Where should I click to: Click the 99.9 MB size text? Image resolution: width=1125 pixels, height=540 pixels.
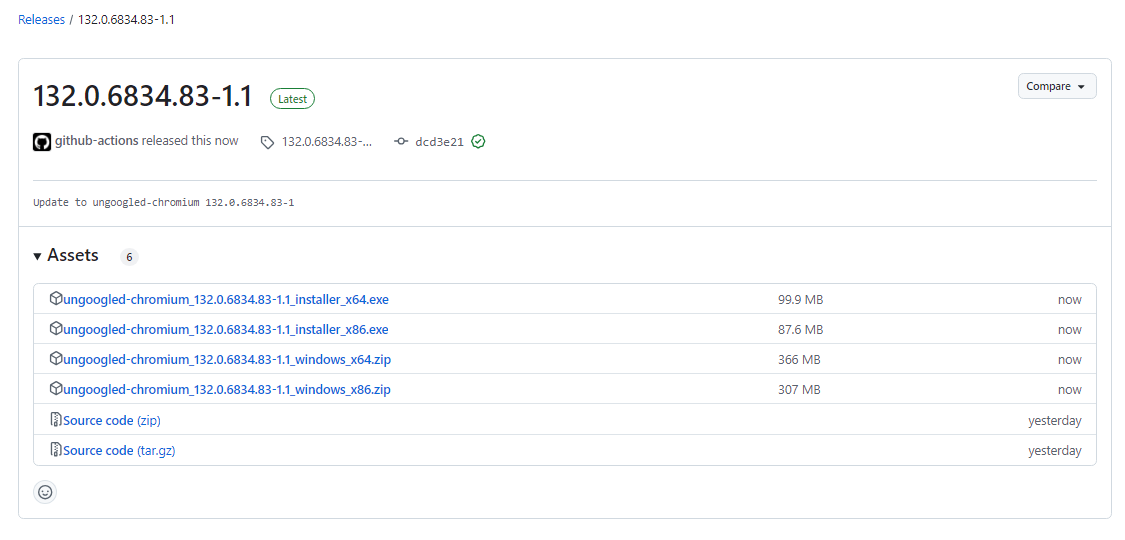(x=800, y=300)
